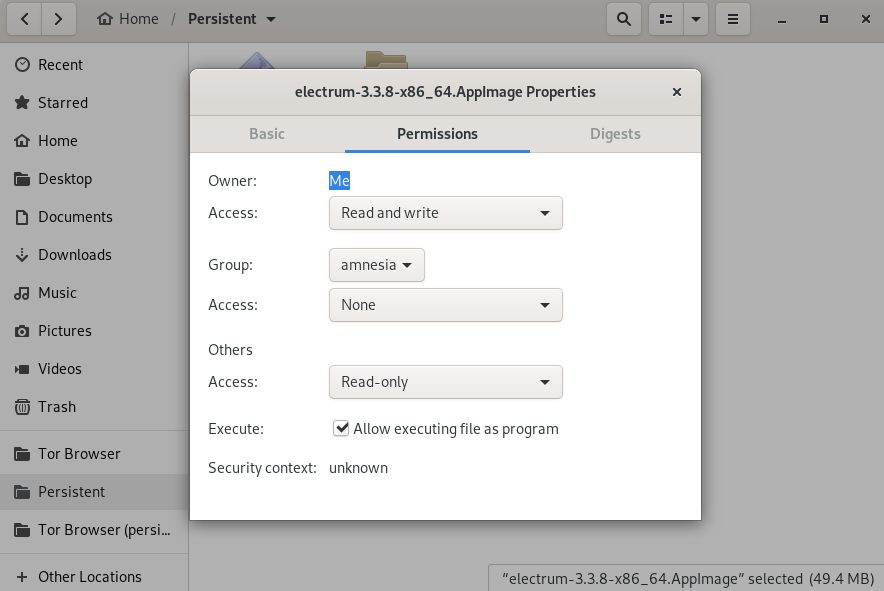The height and width of the screenshot is (591, 884).
Task: Open the hamburger menu in the toolbar
Action: (x=733, y=19)
